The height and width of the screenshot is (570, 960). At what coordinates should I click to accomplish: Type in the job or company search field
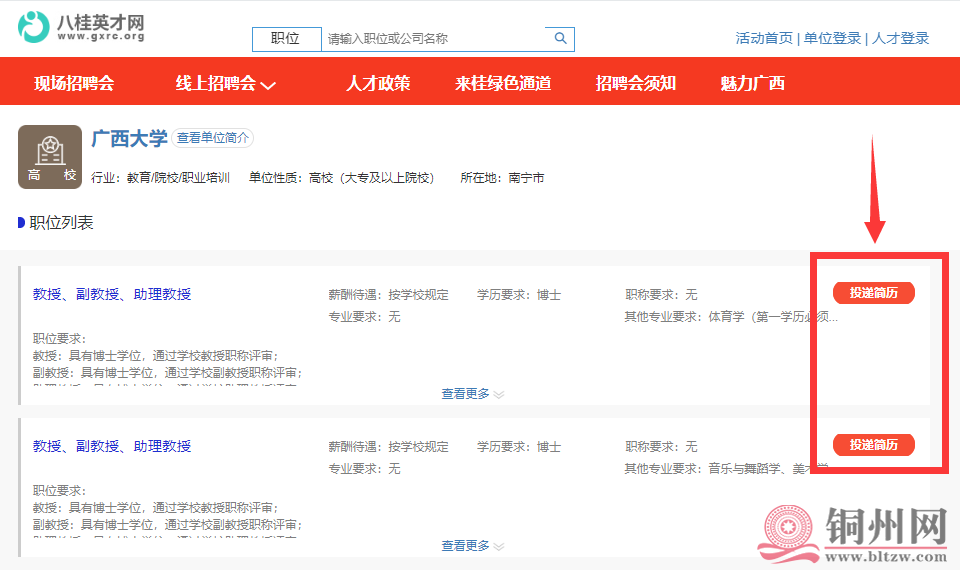point(435,39)
